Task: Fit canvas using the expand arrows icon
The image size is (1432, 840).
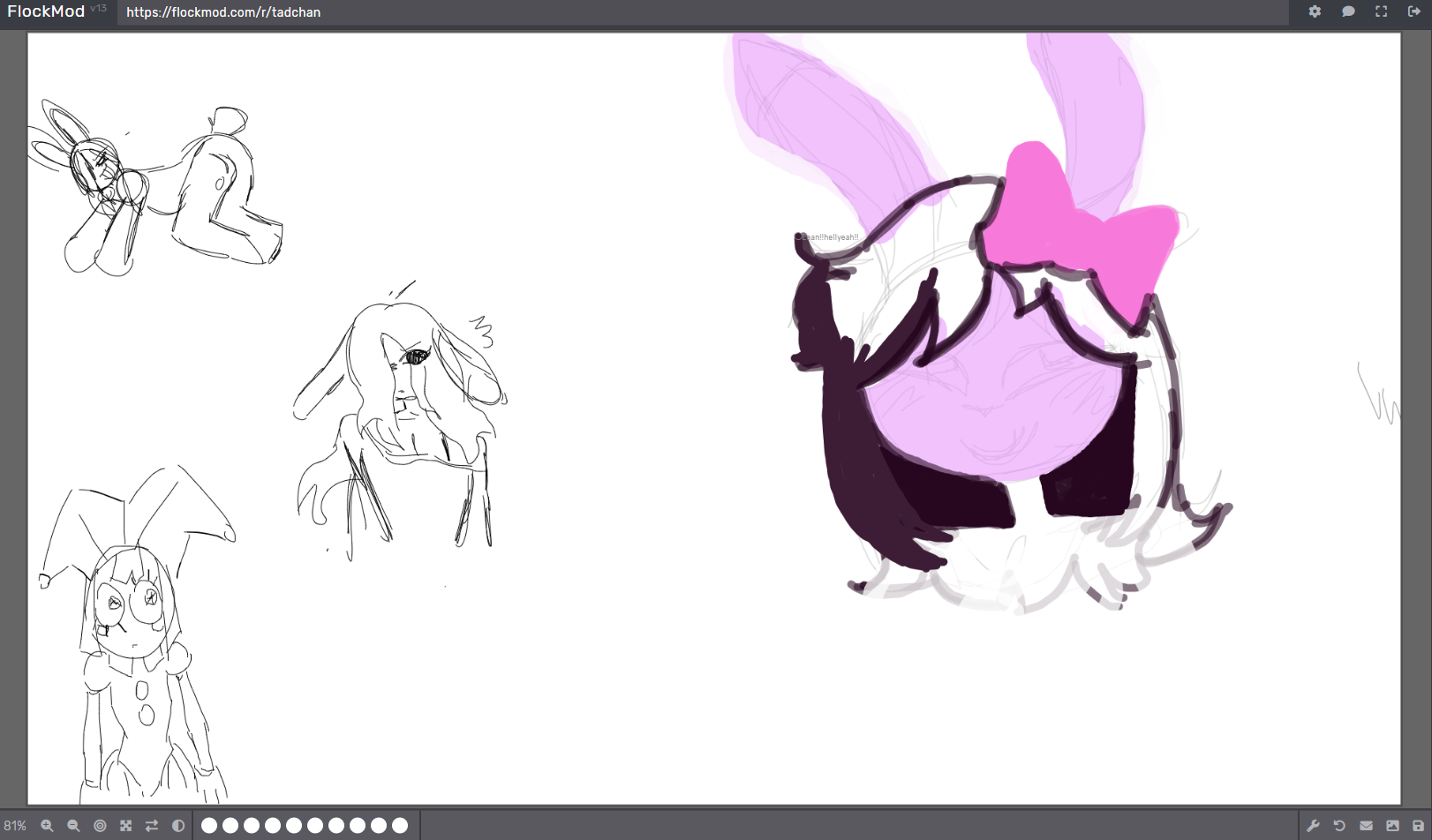Action: [x=126, y=826]
